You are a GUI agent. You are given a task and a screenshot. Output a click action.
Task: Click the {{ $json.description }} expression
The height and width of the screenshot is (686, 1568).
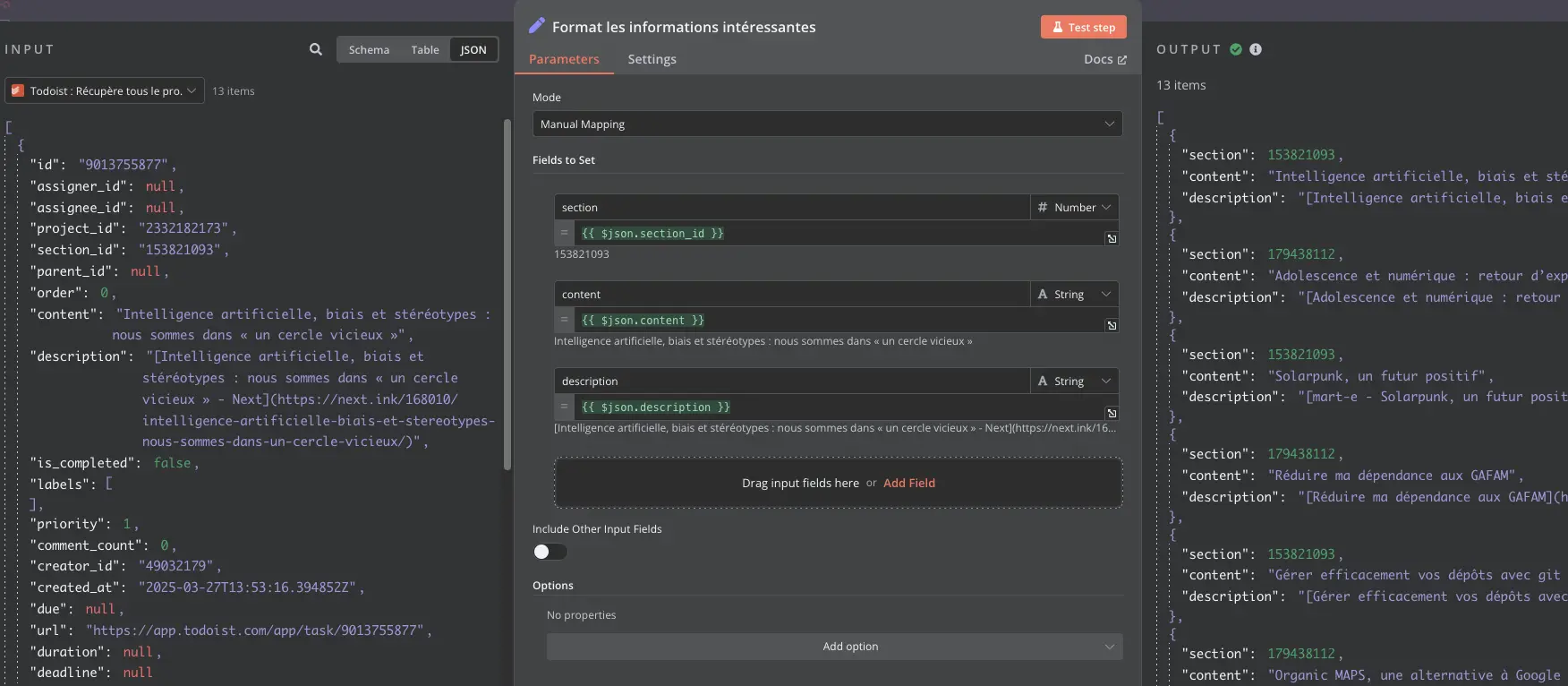coord(656,407)
